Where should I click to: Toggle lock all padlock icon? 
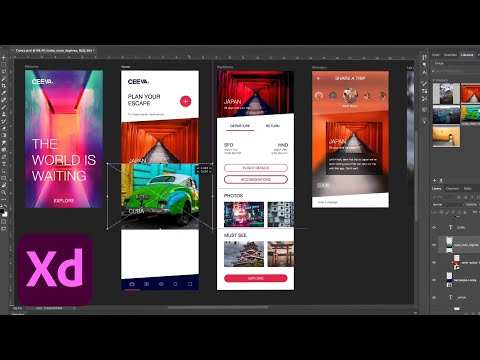tap(464, 212)
